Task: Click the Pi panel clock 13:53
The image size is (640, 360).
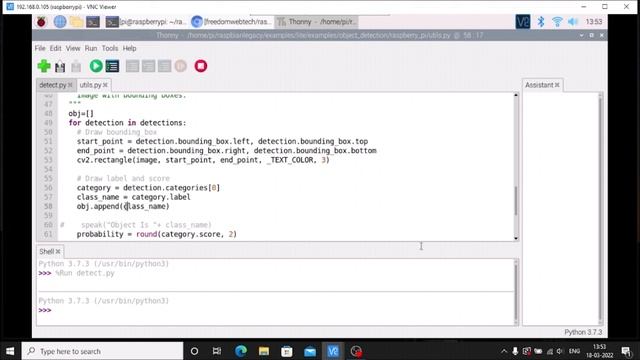Action: 594,22
